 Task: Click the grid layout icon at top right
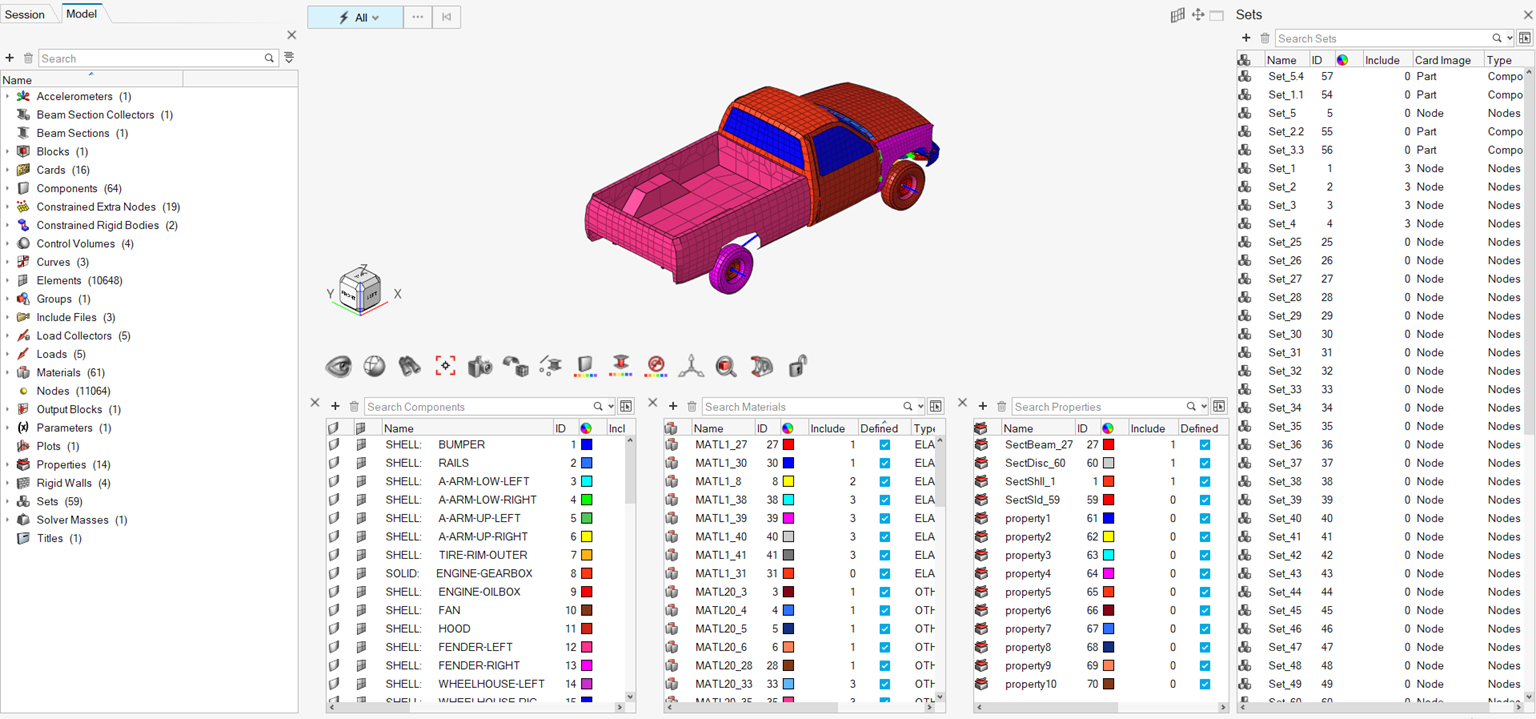tap(1178, 15)
